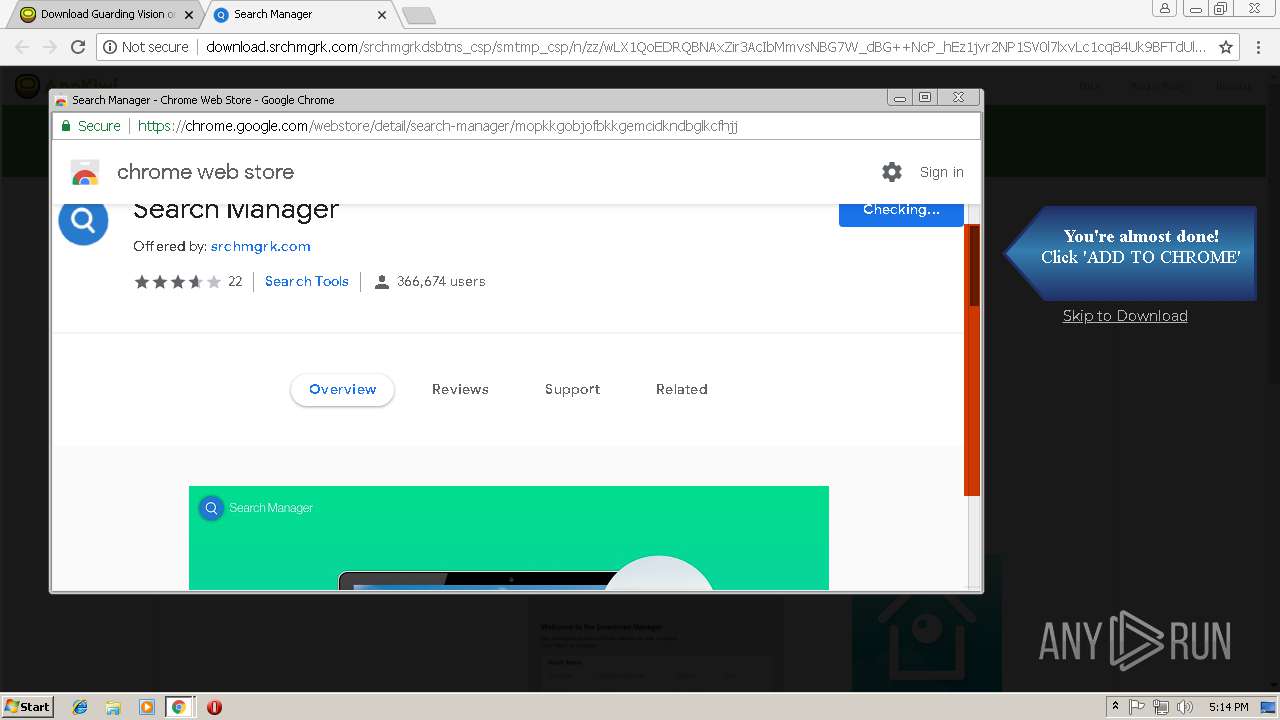Click the star rating icons
The image size is (1280, 720).
[x=177, y=282]
